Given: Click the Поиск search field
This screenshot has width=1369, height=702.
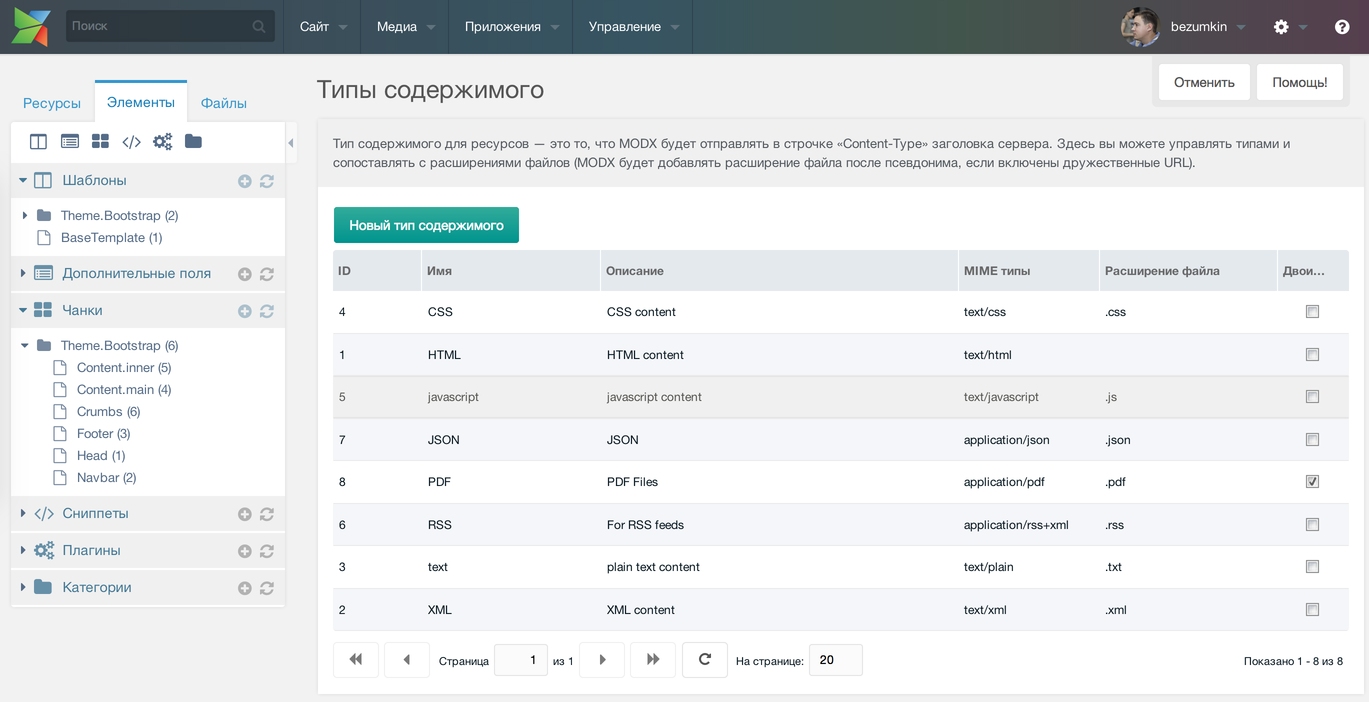Looking at the screenshot, I should point(160,26).
